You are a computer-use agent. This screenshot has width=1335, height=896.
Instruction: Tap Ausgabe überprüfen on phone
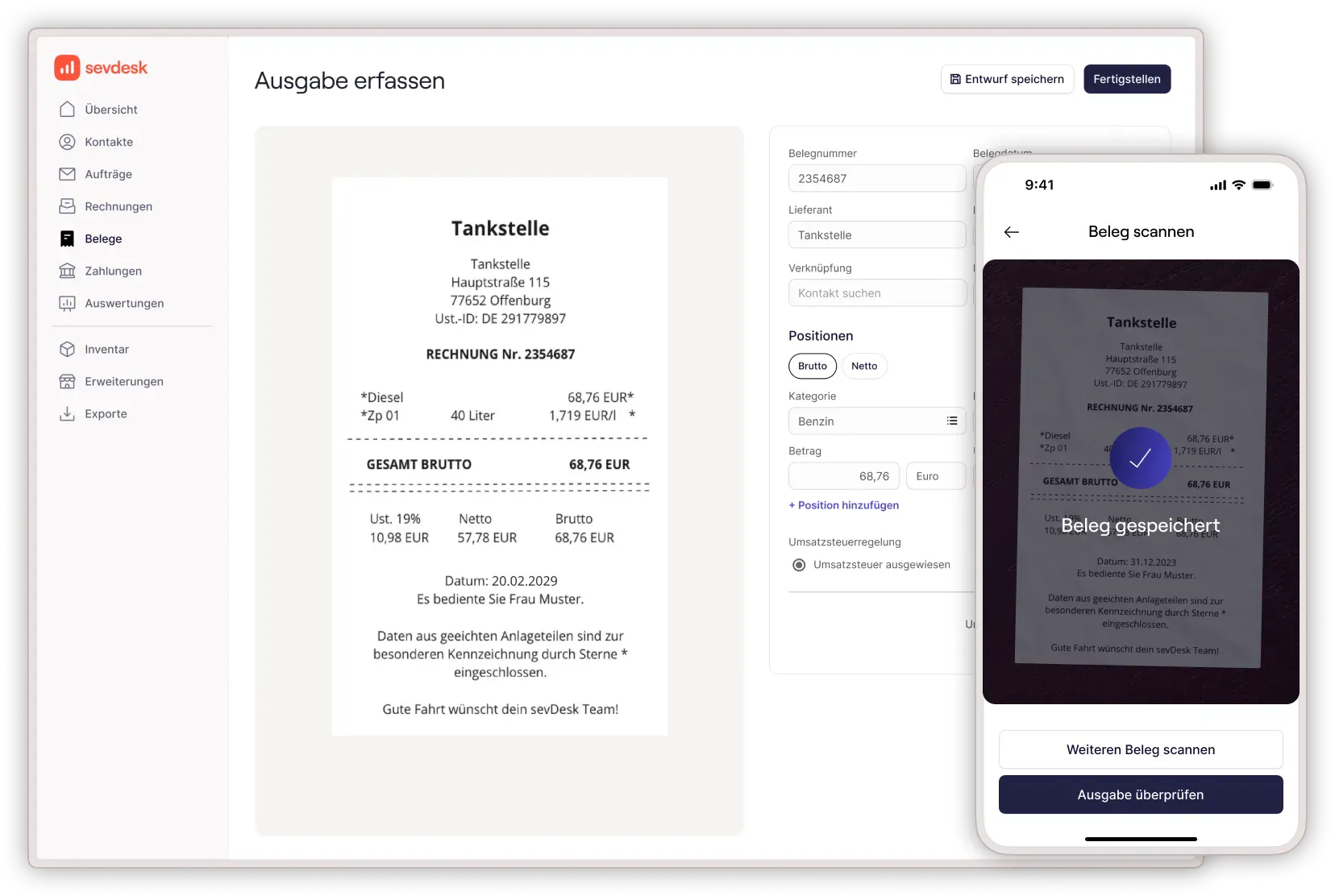click(x=1141, y=794)
